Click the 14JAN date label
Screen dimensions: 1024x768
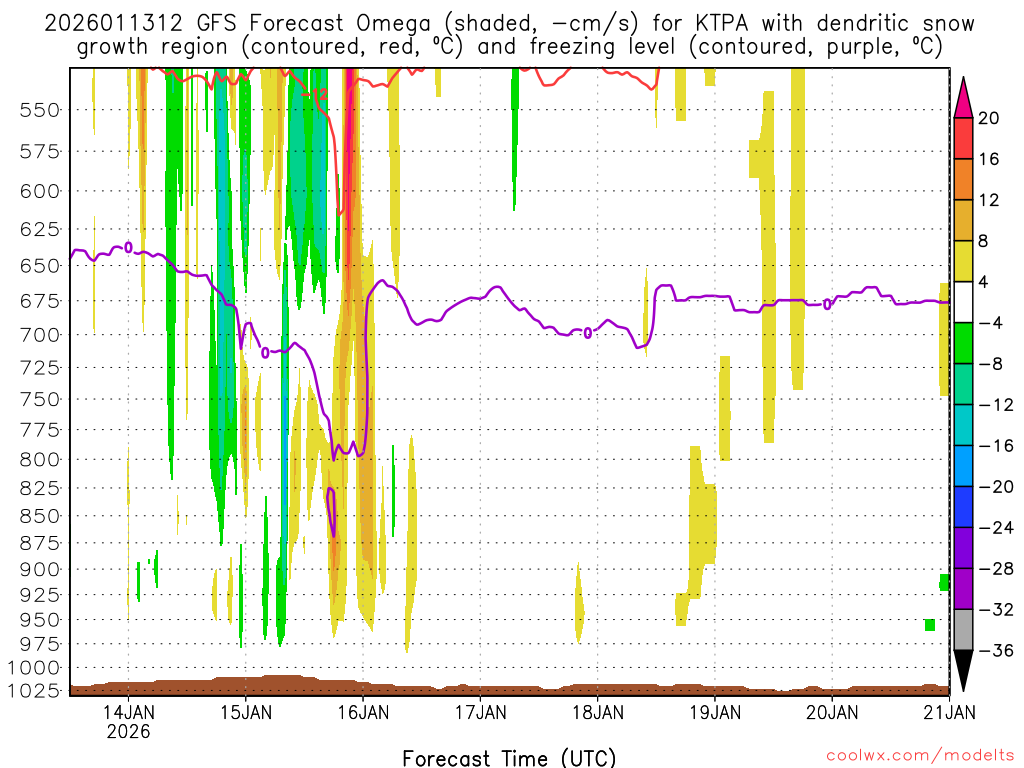coord(128,711)
